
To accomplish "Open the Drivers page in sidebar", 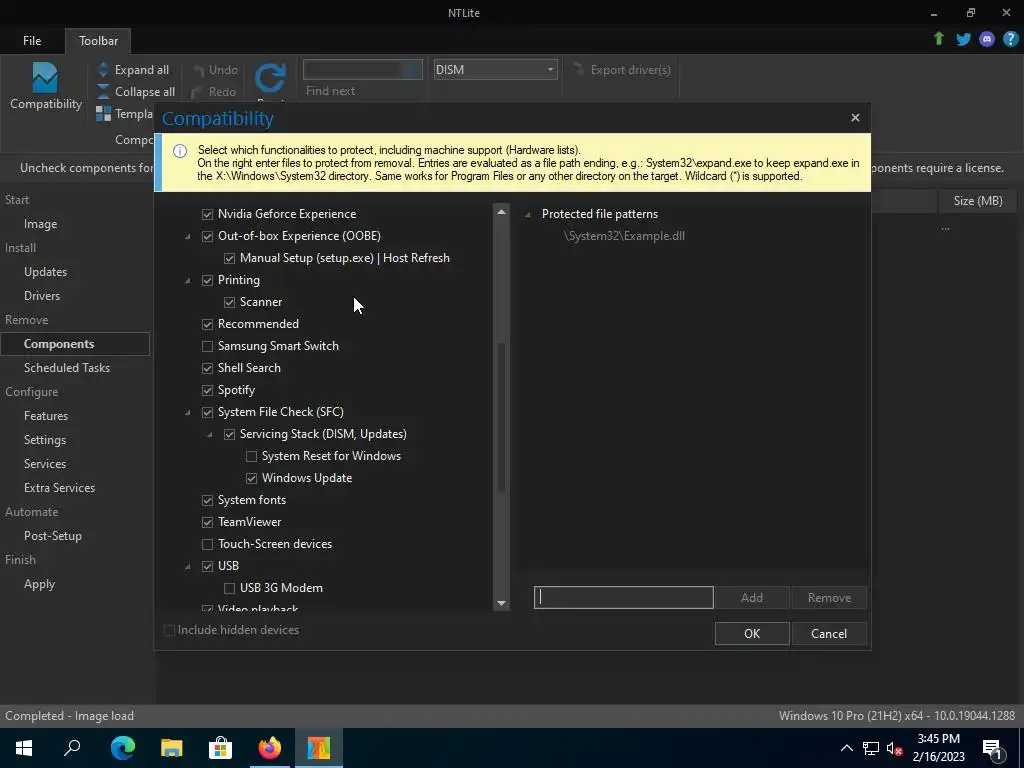I will coord(42,296).
